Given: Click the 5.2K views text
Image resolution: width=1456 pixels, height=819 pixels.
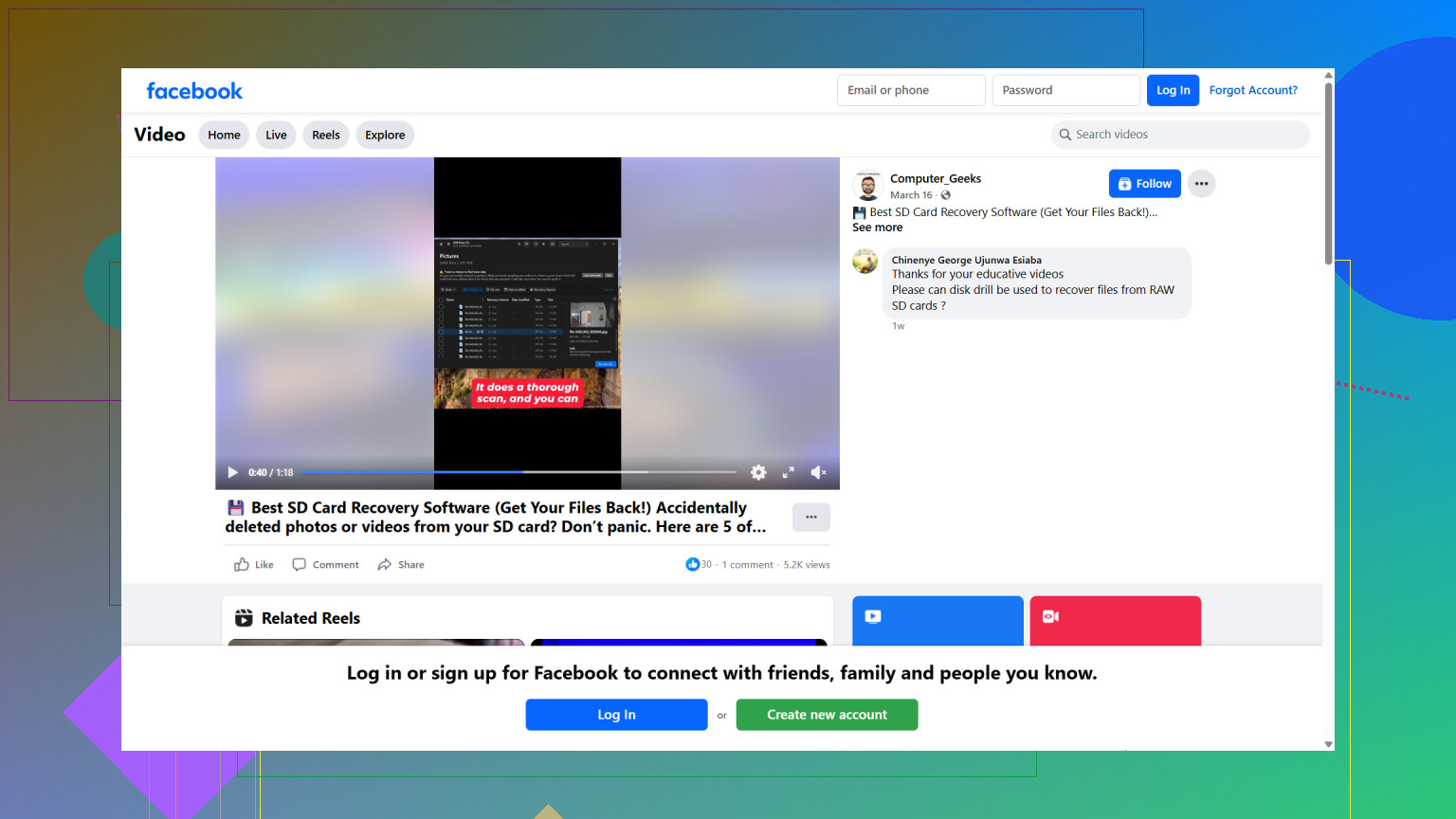Looking at the screenshot, I should click(807, 565).
